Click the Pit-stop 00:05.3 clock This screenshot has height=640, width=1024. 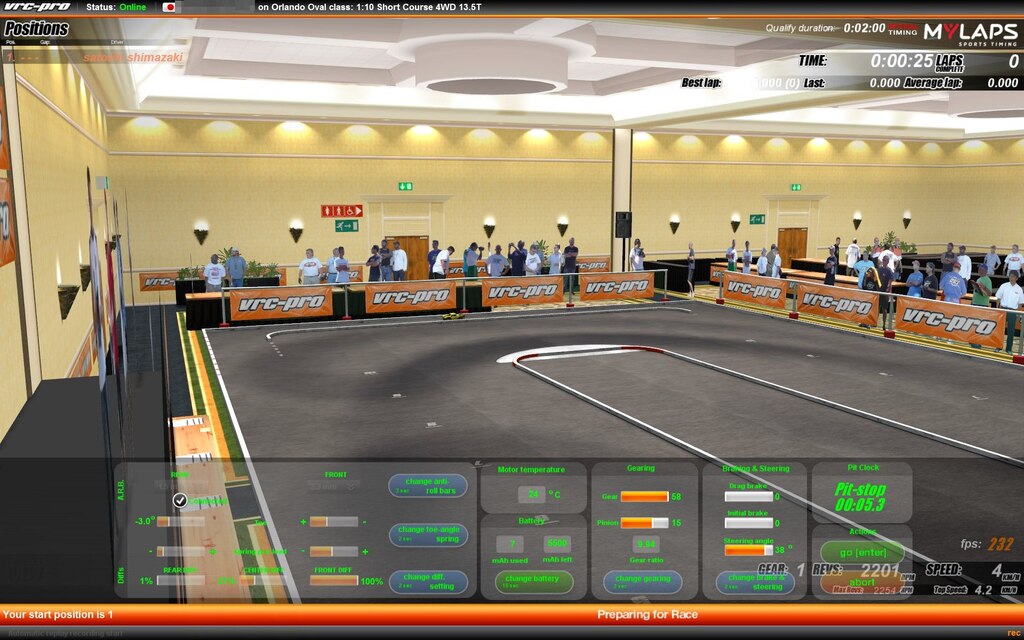861,497
